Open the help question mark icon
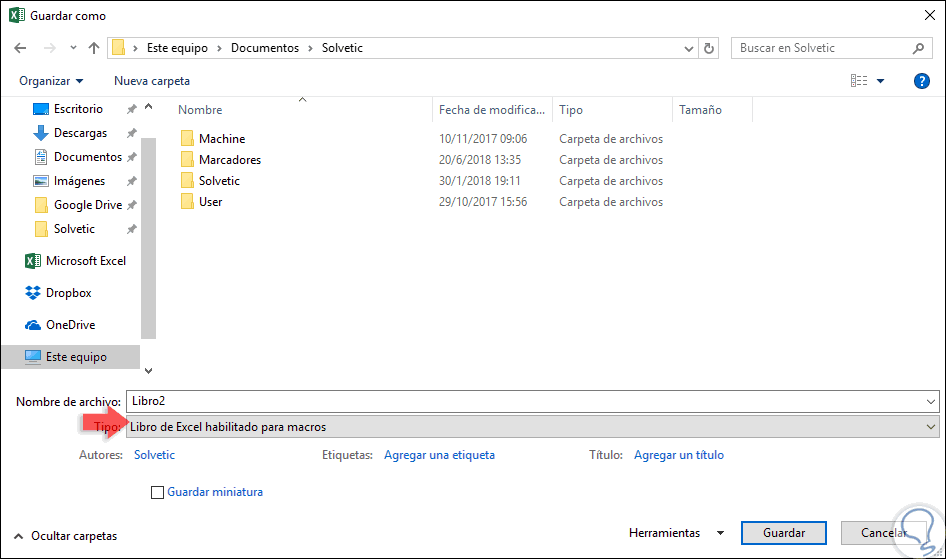 922,81
